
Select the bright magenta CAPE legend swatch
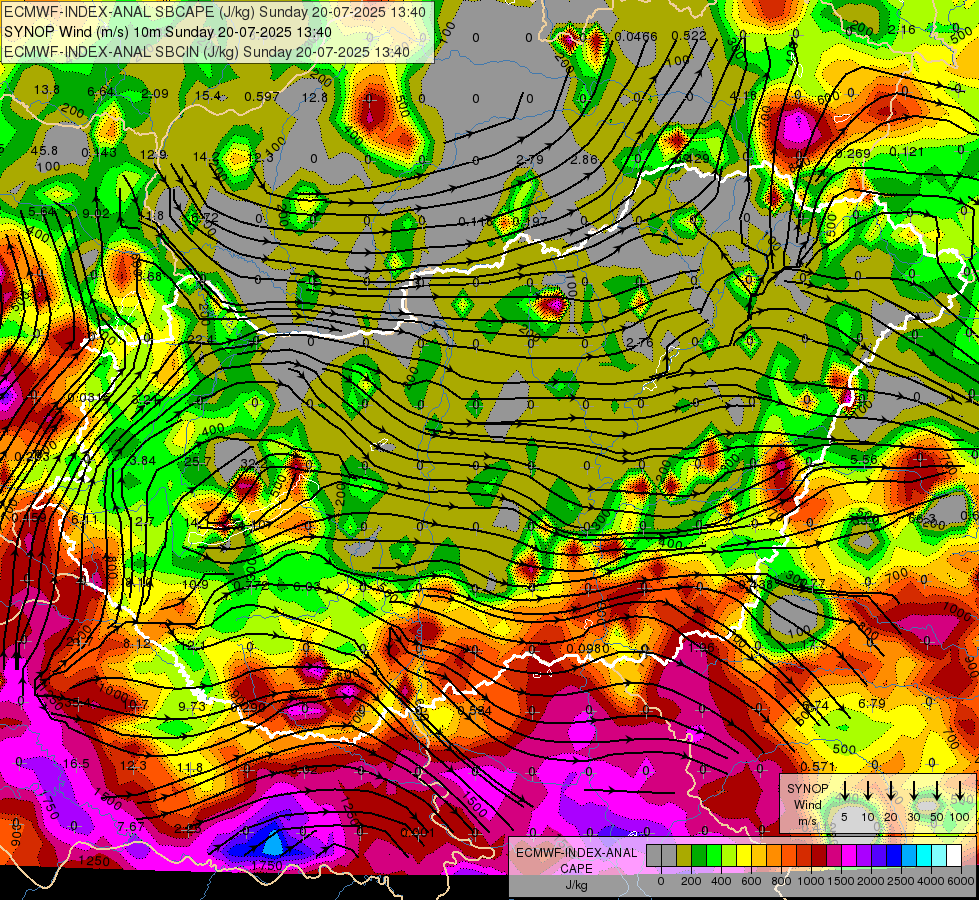pyautogui.click(x=850, y=856)
